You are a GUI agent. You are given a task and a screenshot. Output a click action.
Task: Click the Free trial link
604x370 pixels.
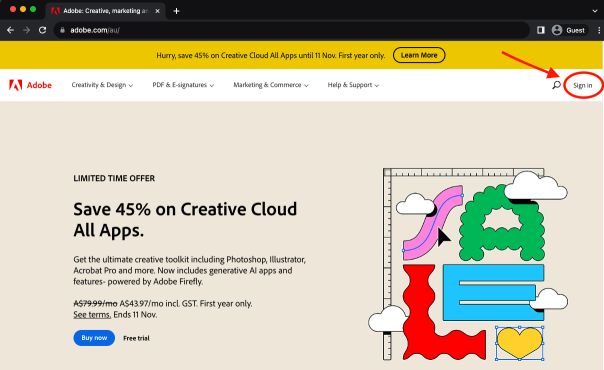coord(136,338)
